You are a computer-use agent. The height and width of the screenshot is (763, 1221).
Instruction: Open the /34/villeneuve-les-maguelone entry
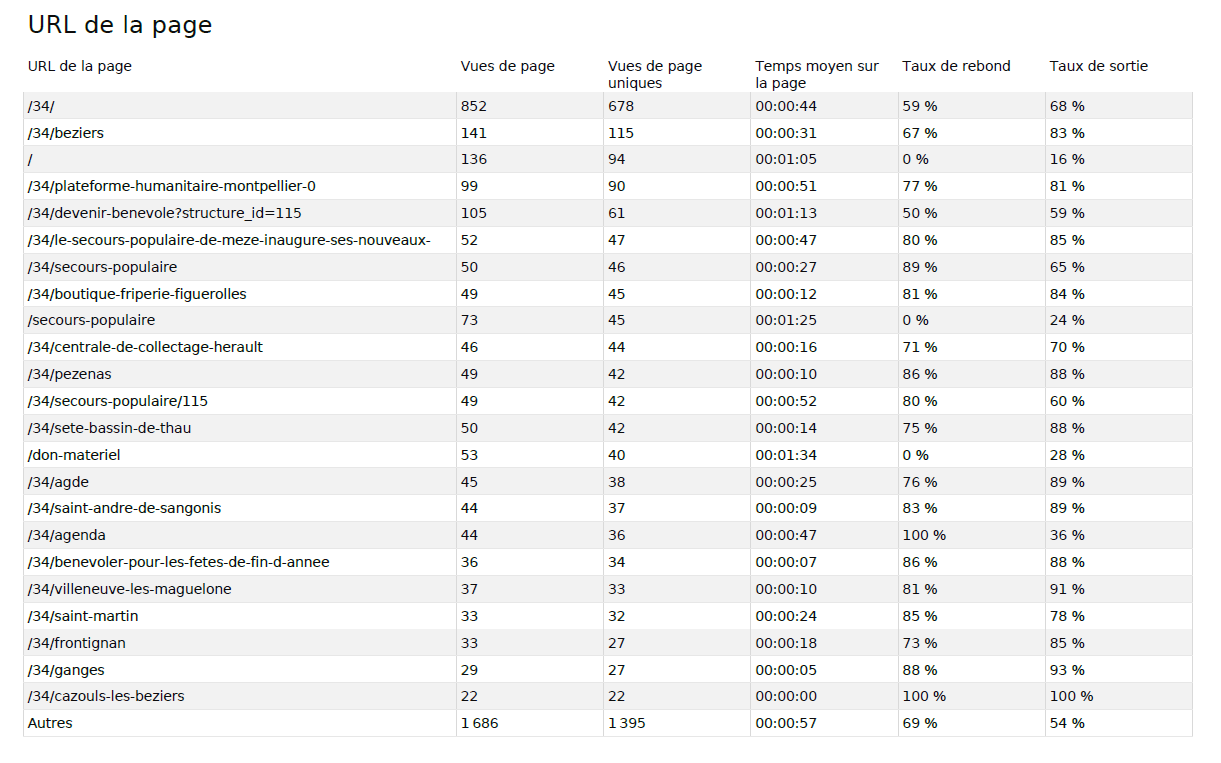[x=130, y=589]
